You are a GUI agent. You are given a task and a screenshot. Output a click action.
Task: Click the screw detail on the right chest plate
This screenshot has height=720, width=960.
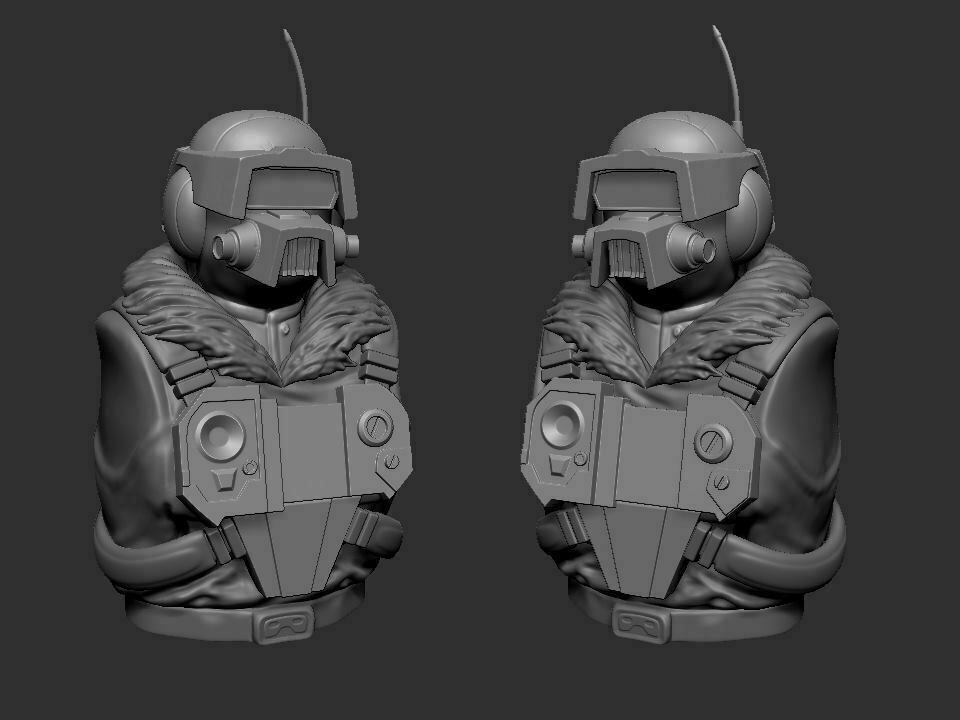[714, 443]
